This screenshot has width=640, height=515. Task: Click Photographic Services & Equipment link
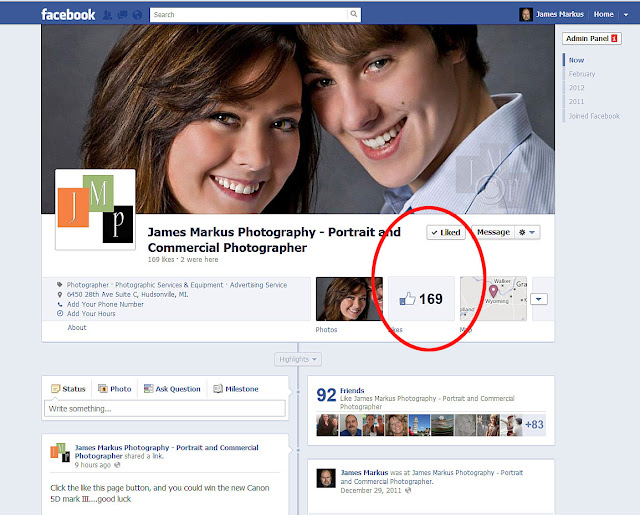click(169, 285)
